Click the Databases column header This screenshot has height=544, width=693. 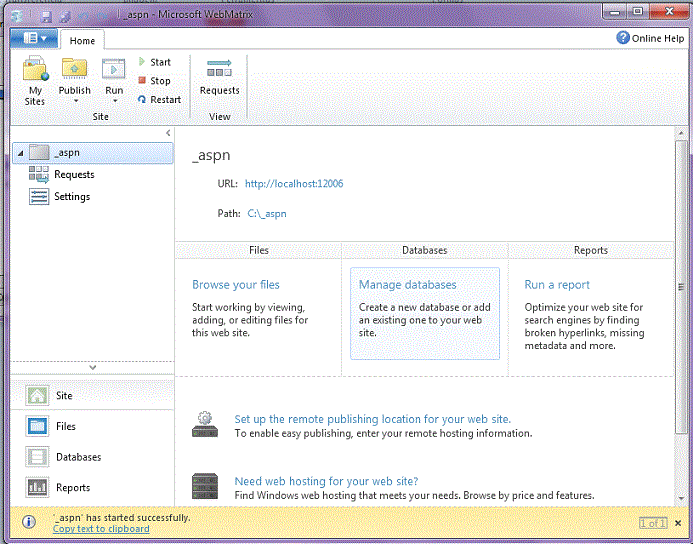pos(425,250)
